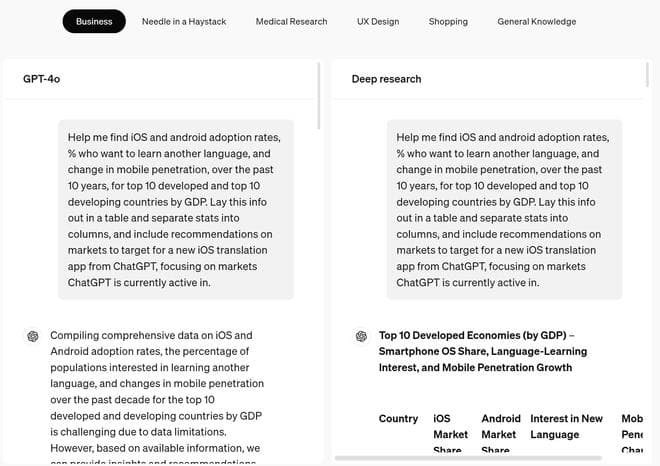Click the Android Market Share column header
This screenshot has height=466, width=660.
click(500, 434)
